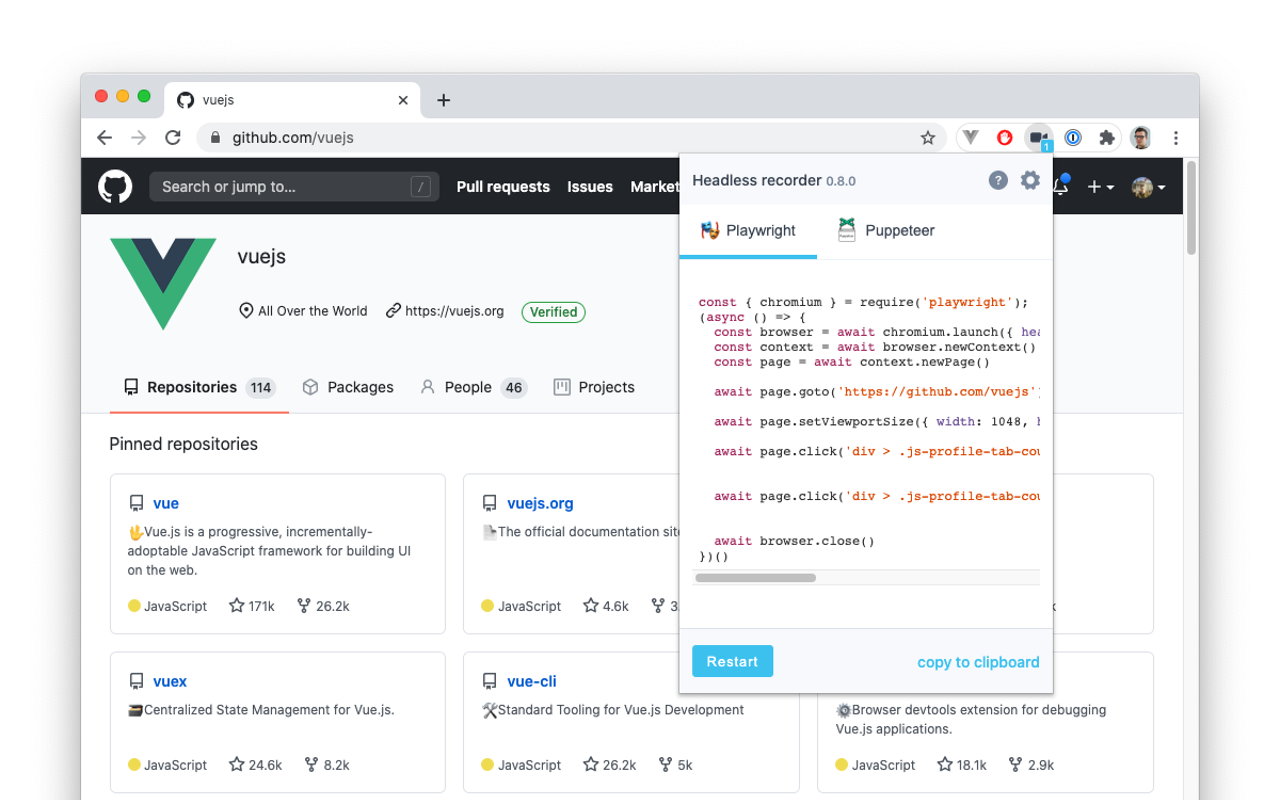The height and width of the screenshot is (800, 1280).
Task: Click the Headless recorder extension icon
Action: click(x=1039, y=138)
